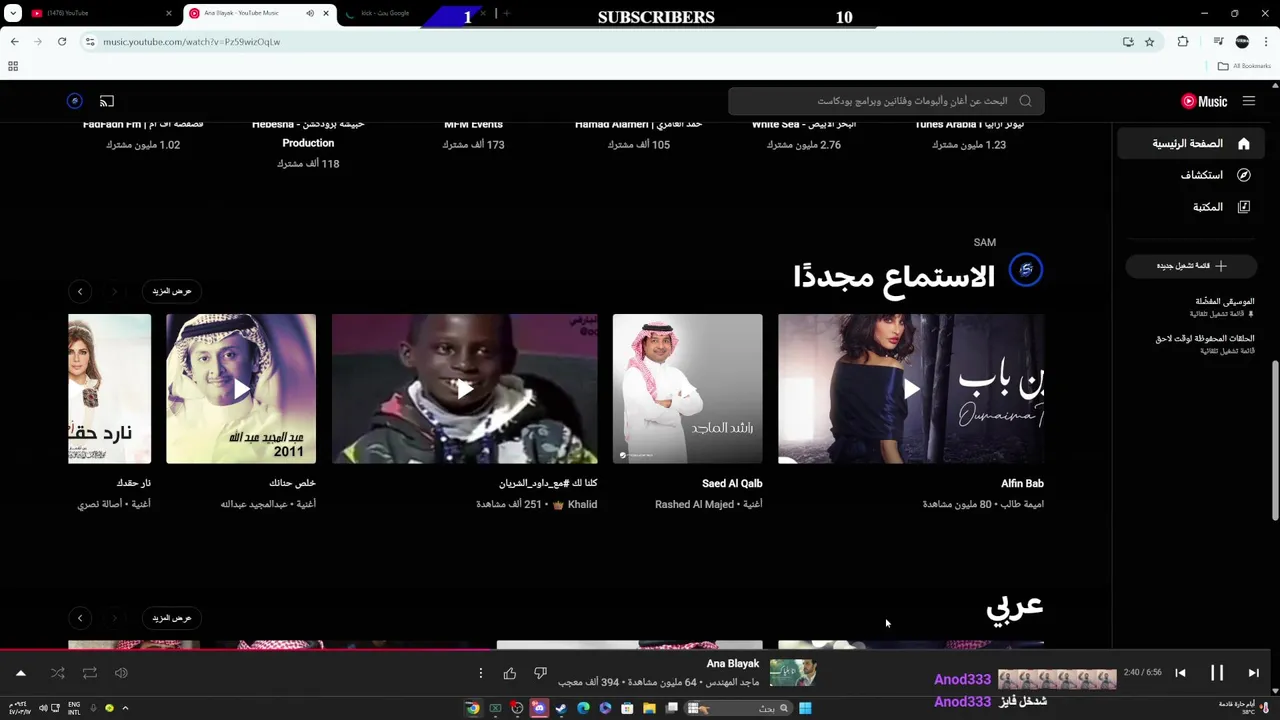Play the Khalid video thumbnail
The width and height of the screenshot is (1280, 720).
(x=465, y=389)
